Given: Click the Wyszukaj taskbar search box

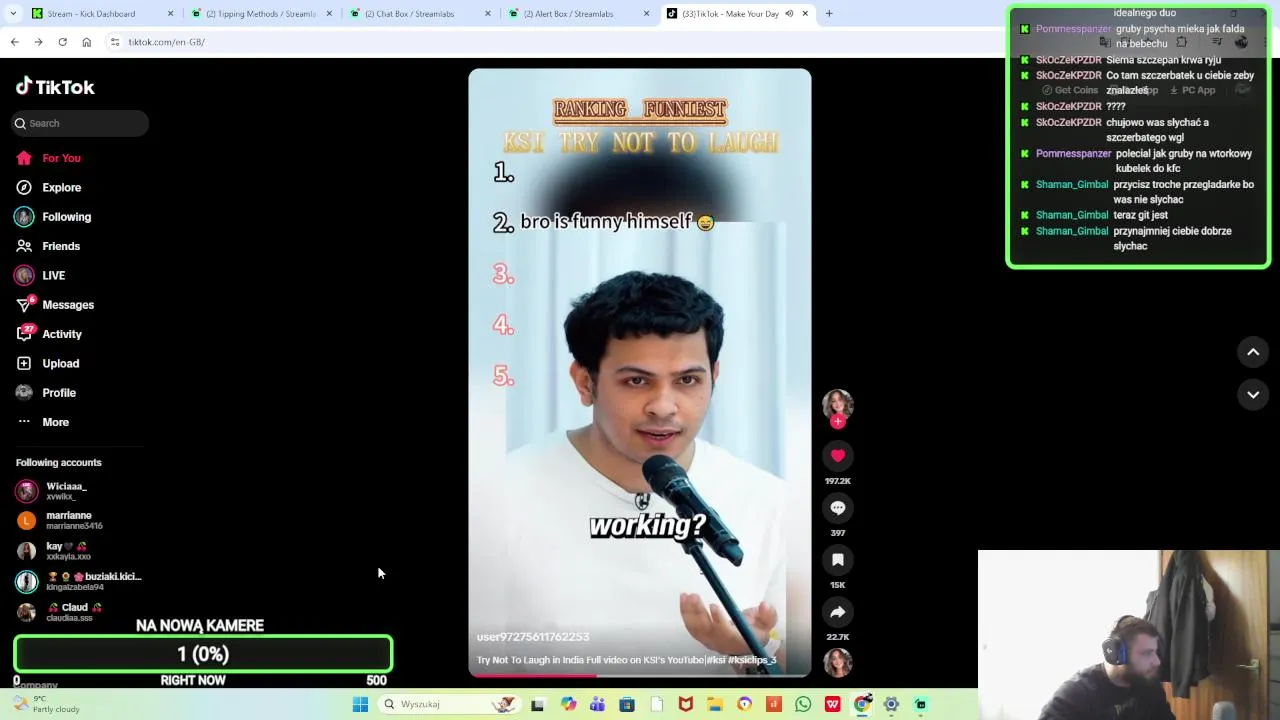Looking at the screenshot, I should click(448, 704).
